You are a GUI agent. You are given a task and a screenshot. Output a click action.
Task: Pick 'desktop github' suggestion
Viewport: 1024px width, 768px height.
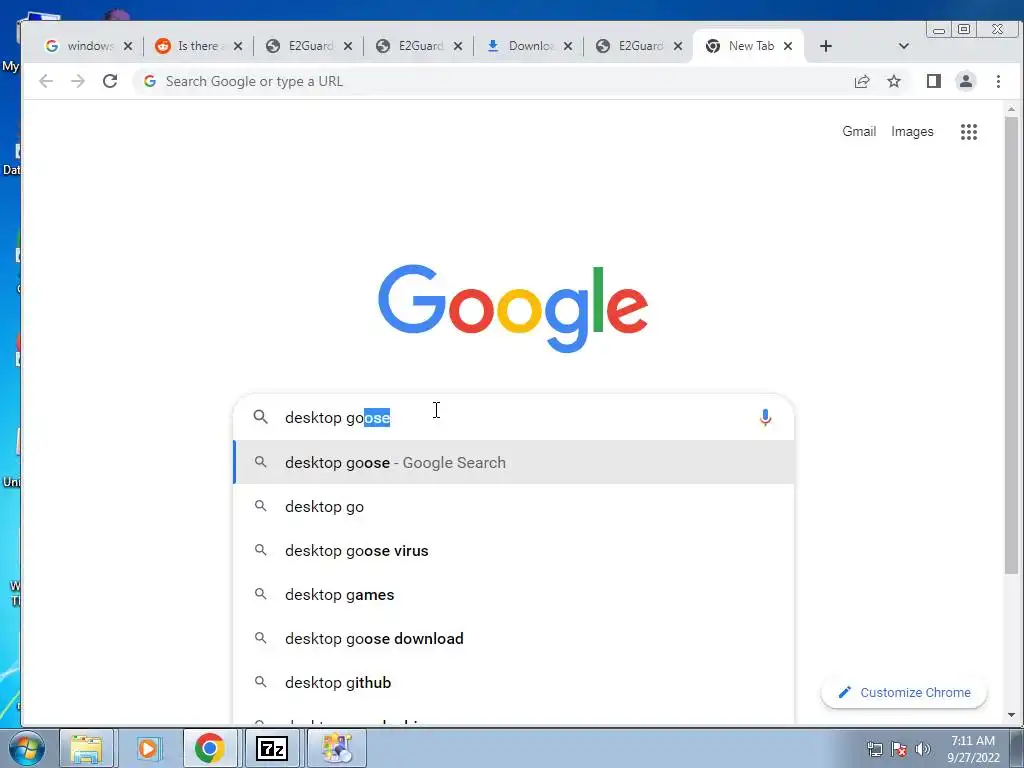(514, 682)
